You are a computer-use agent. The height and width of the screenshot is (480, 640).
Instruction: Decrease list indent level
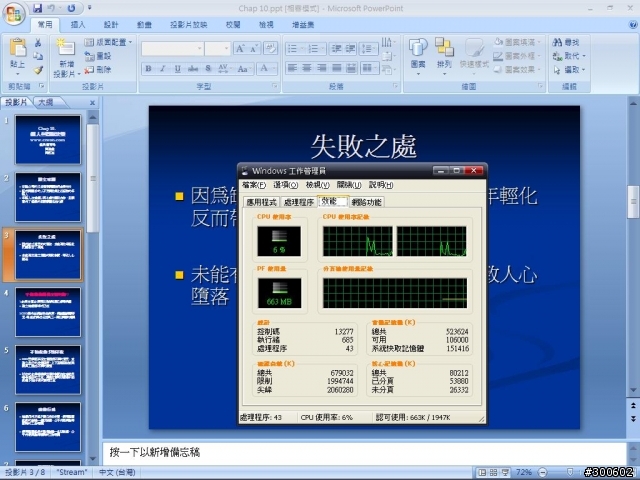[x=336, y=49]
